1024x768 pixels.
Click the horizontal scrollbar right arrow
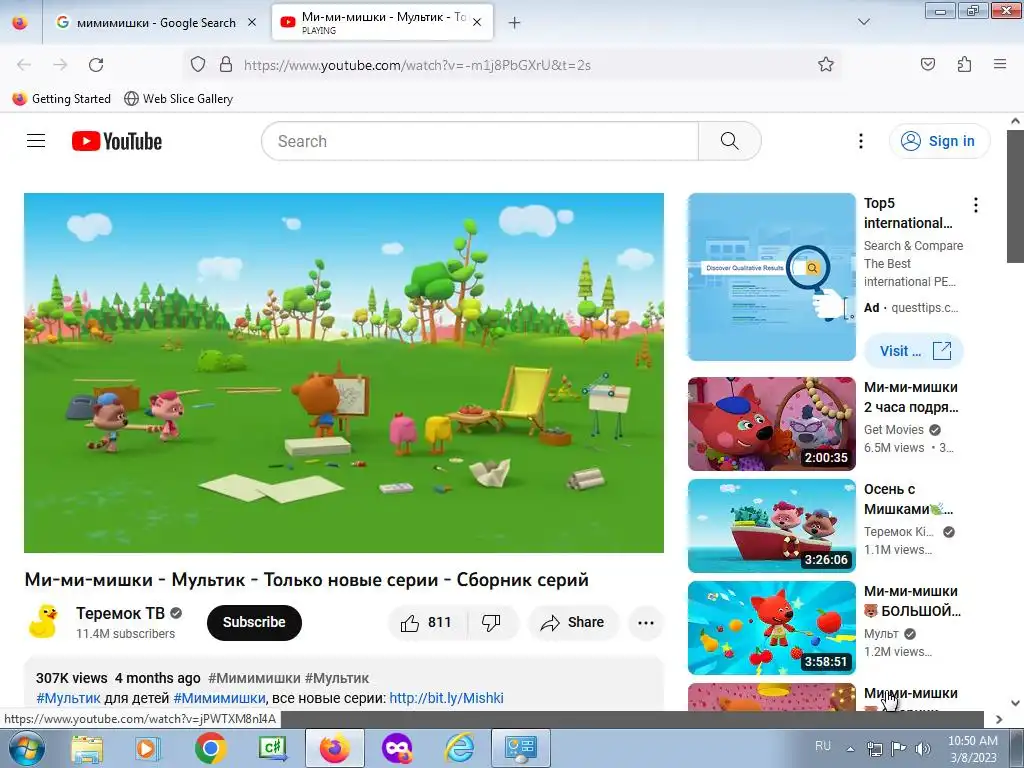[999, 719]
